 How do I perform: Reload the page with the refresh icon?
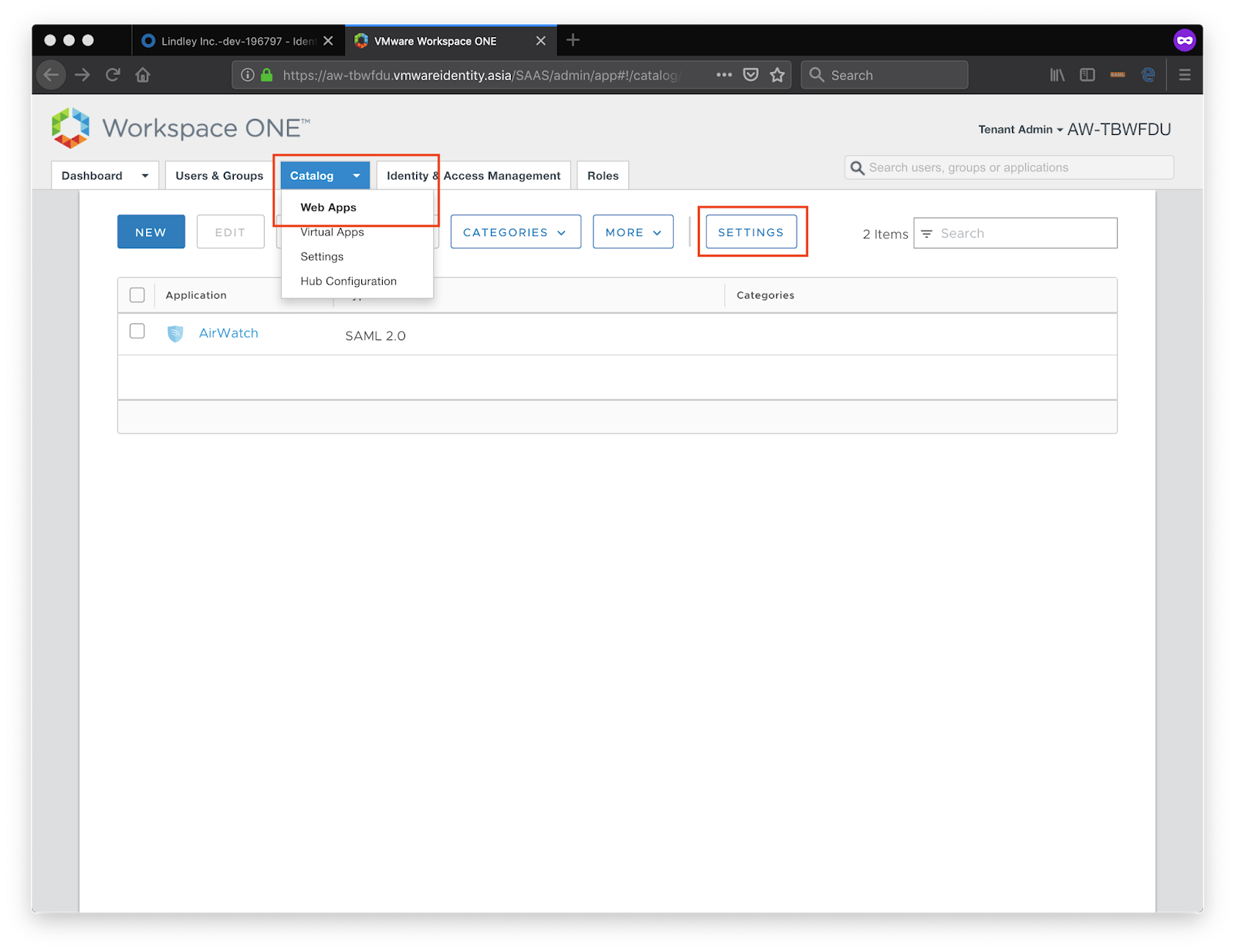pos(113,75)
